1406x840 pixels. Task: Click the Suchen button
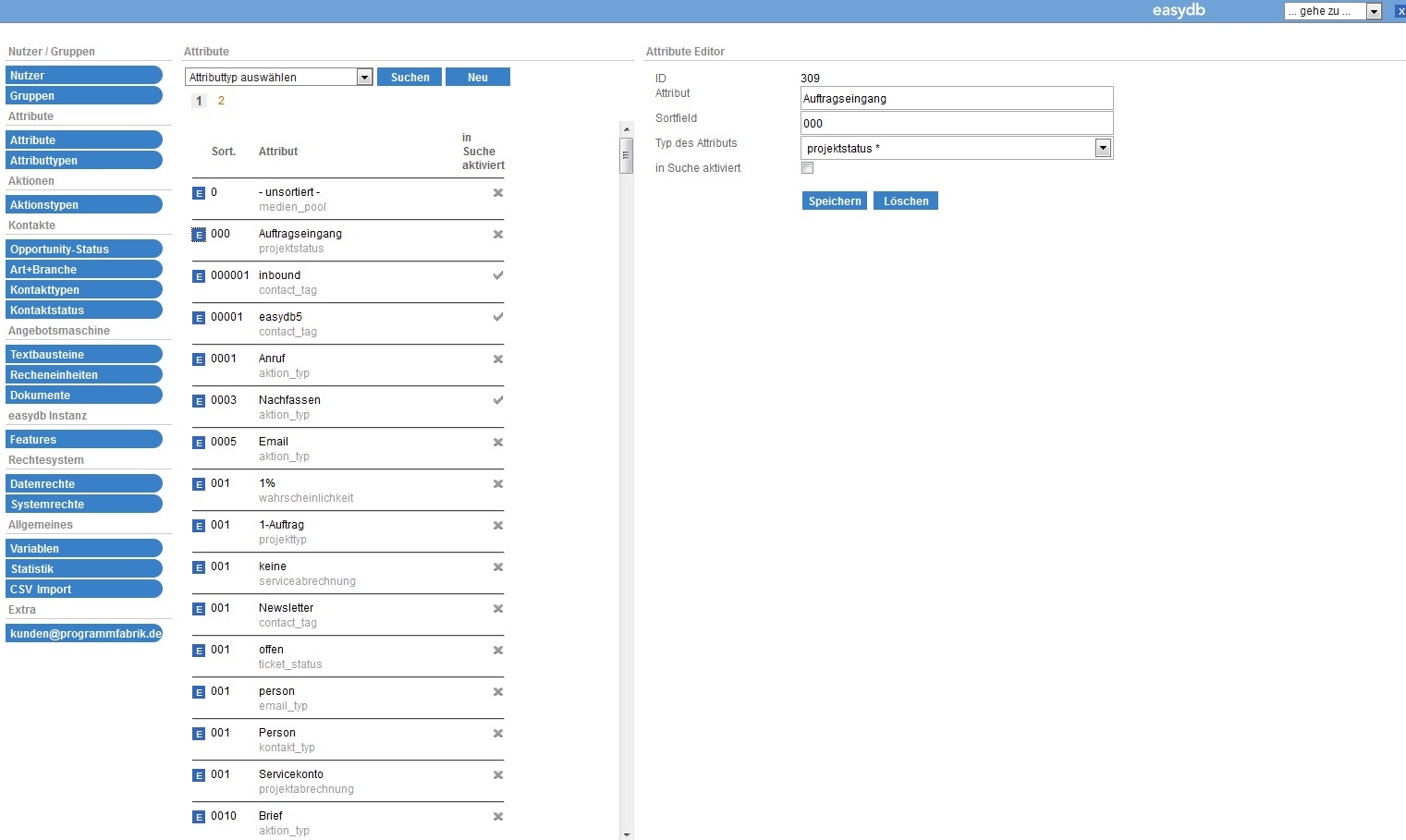[410, 78]
